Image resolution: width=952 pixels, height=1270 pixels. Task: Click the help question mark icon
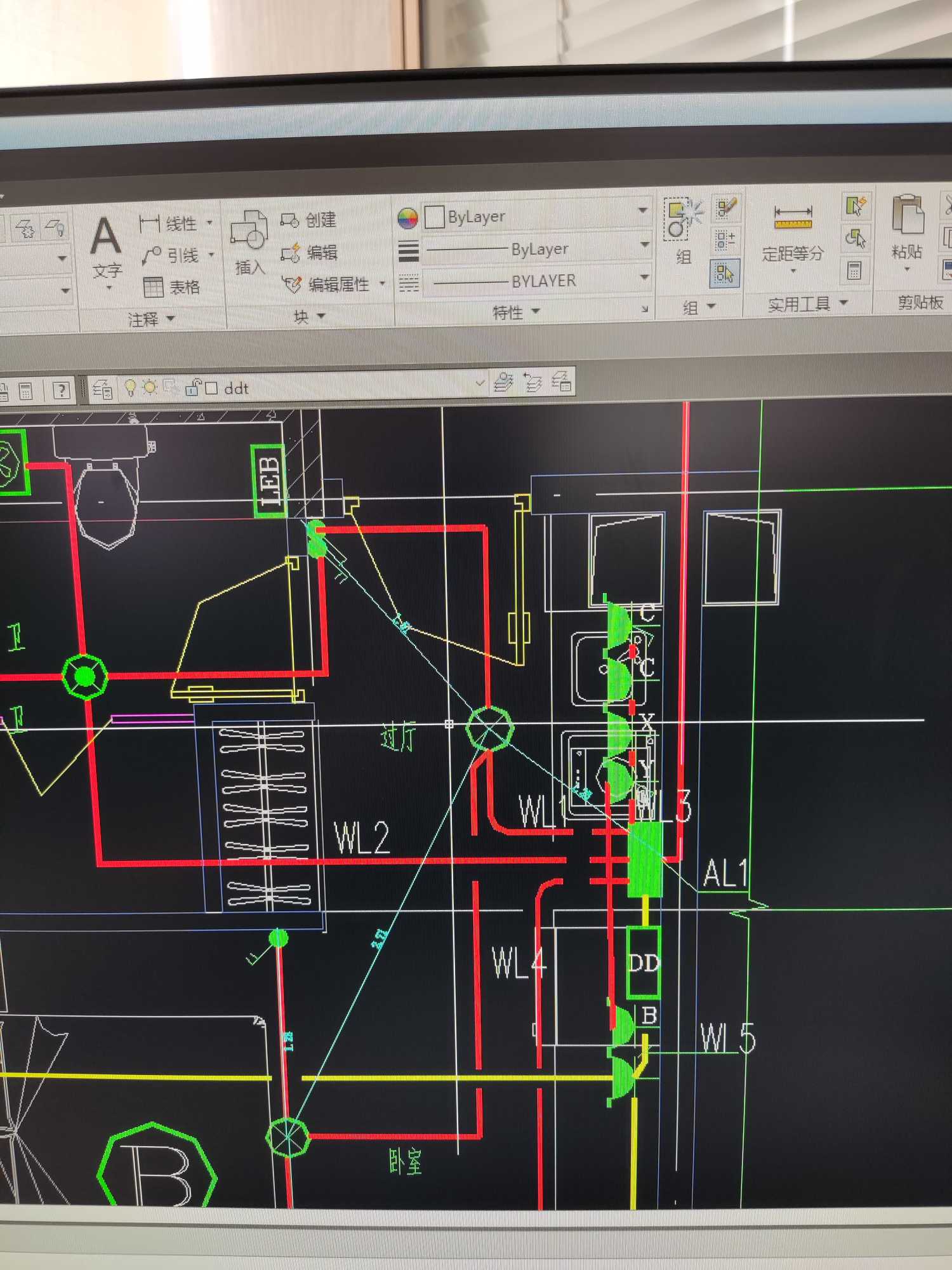click(x=61, y=390)
